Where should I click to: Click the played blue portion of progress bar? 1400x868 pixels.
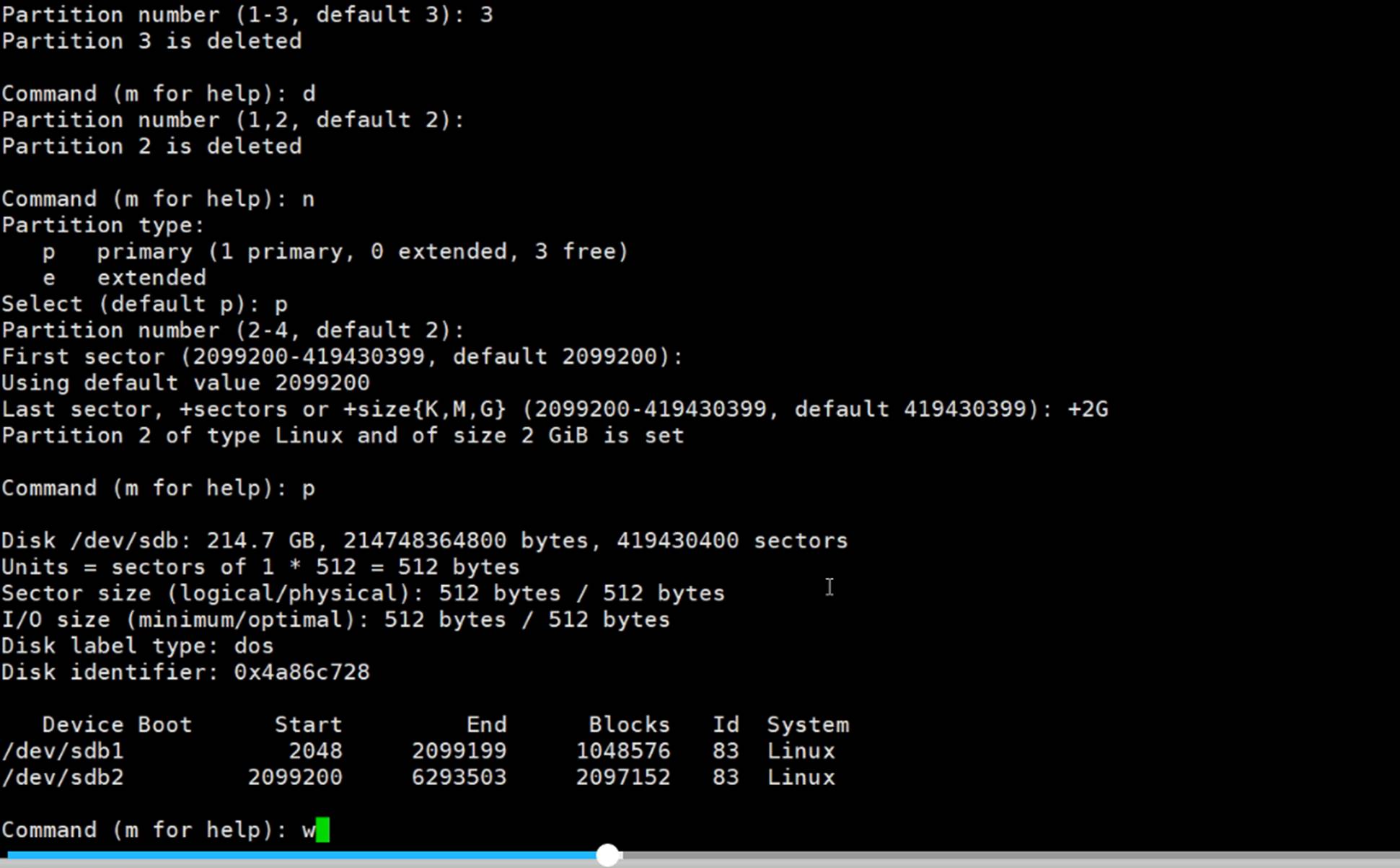click(303, 856)
